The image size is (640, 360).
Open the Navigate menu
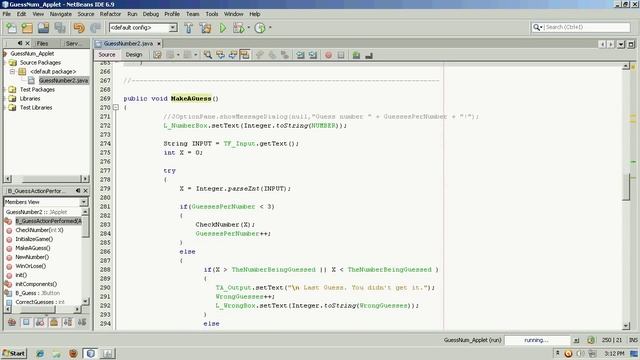[61, 14]
